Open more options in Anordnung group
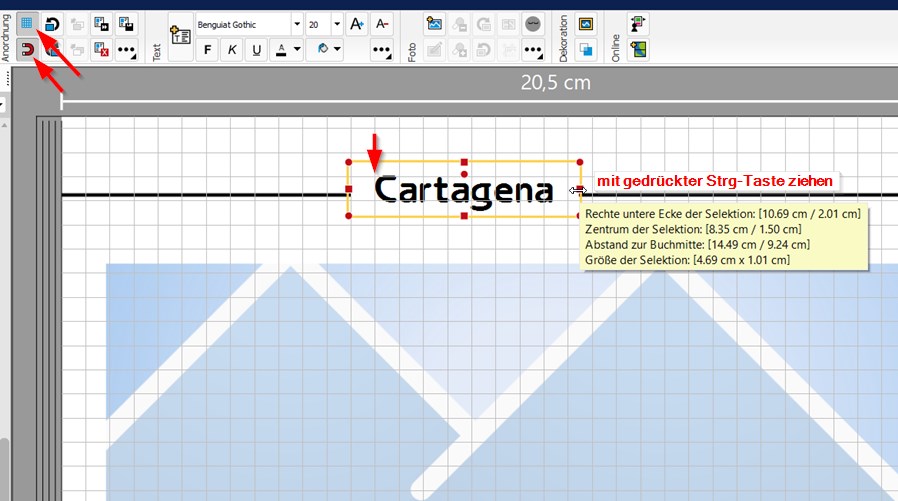 click(x=126, y=49)
